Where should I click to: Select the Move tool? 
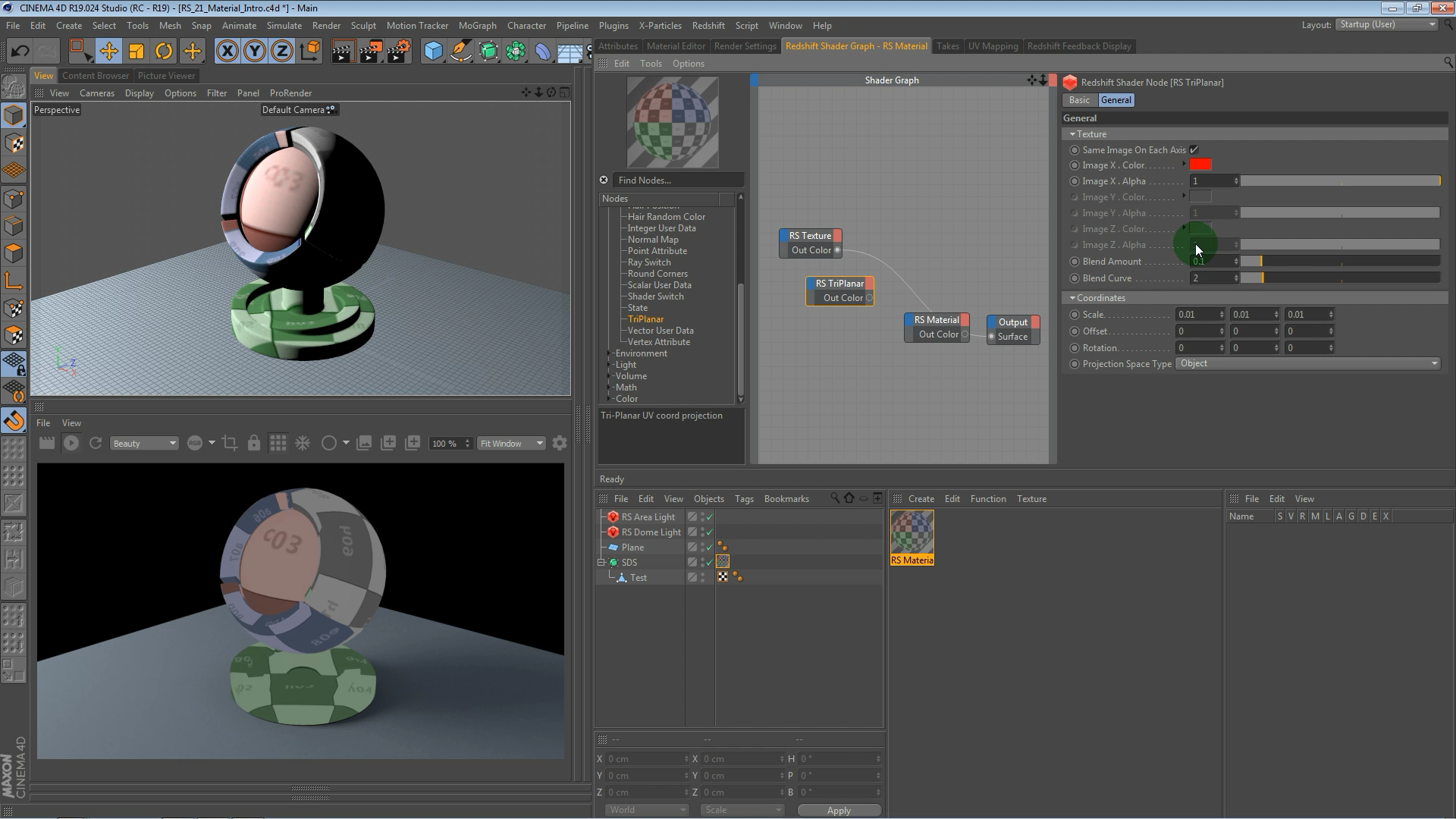pos(108,52)
